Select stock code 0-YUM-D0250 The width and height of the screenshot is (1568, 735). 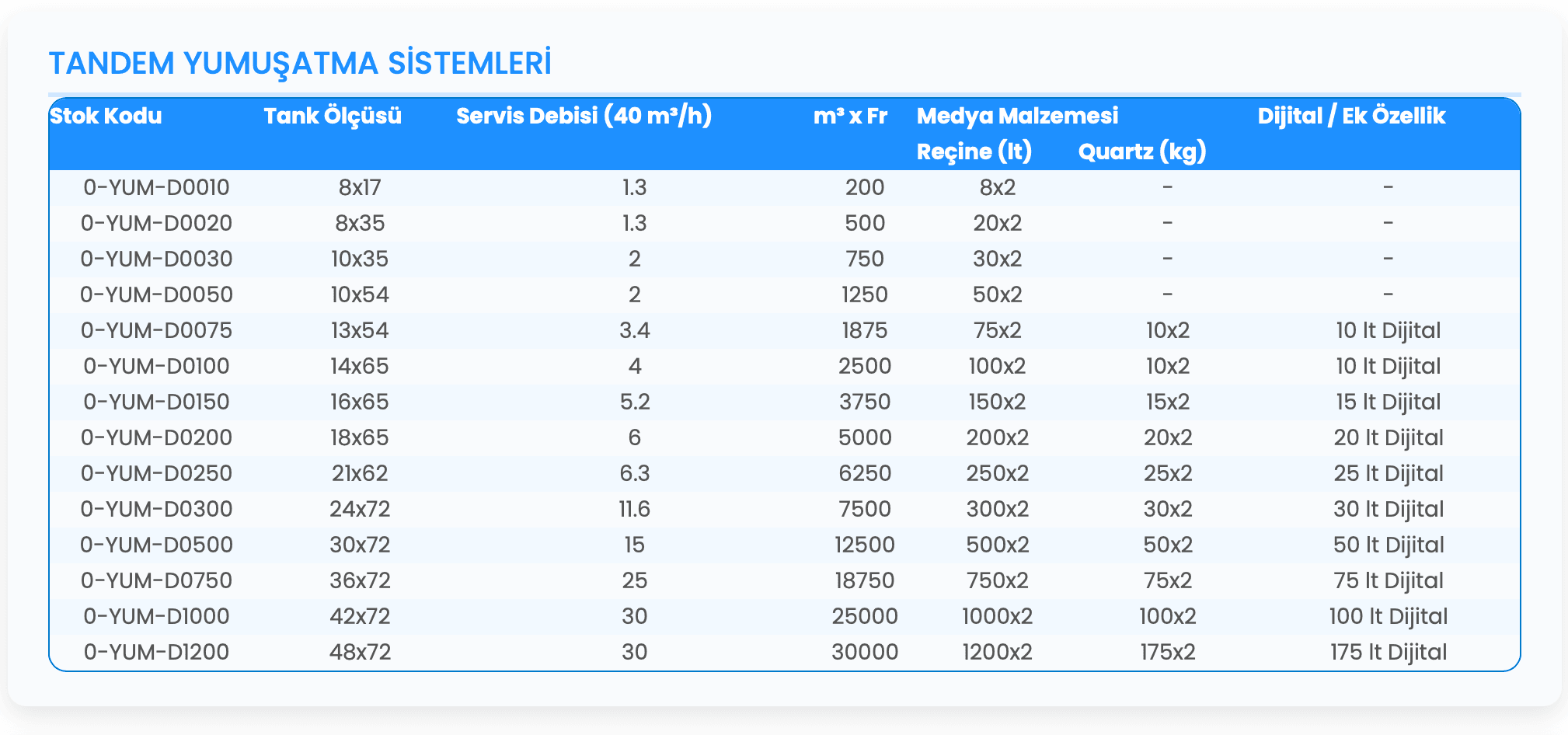(156, 473)
